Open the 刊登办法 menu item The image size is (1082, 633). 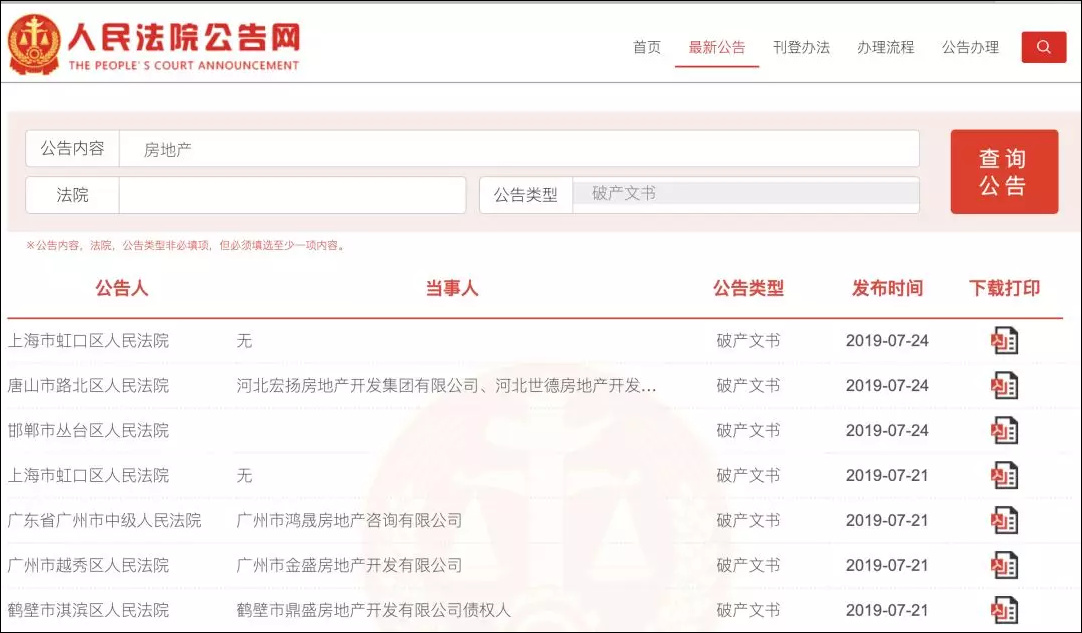[801, 47]
